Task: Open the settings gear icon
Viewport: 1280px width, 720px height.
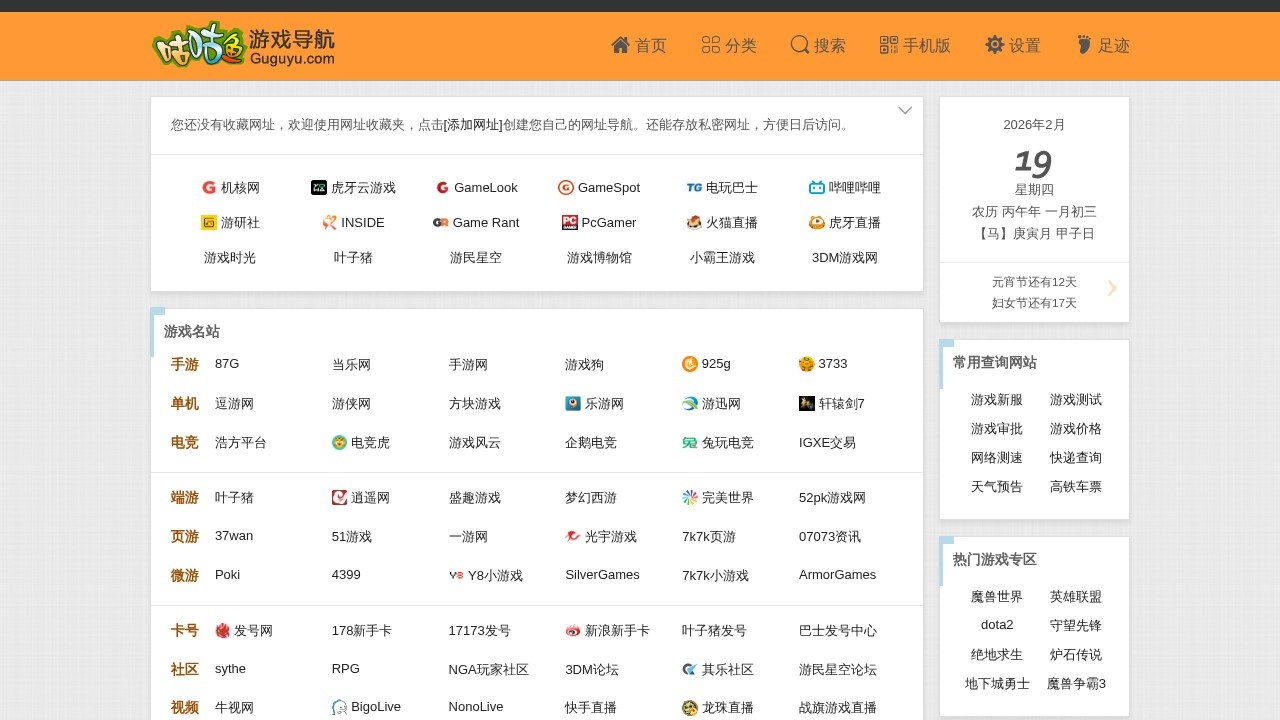Action: [x=994, y=45]
